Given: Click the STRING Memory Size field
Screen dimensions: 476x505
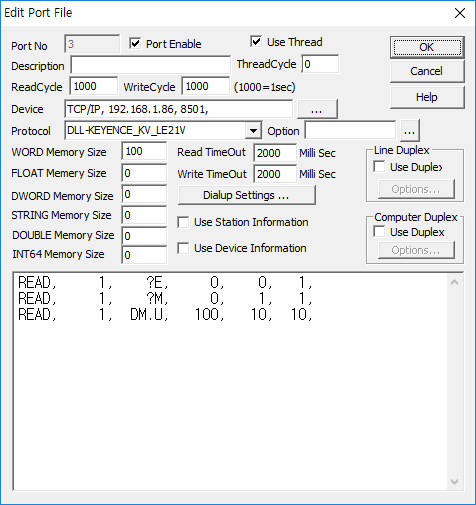Looking at the screenshot, I should coord(144,215).
